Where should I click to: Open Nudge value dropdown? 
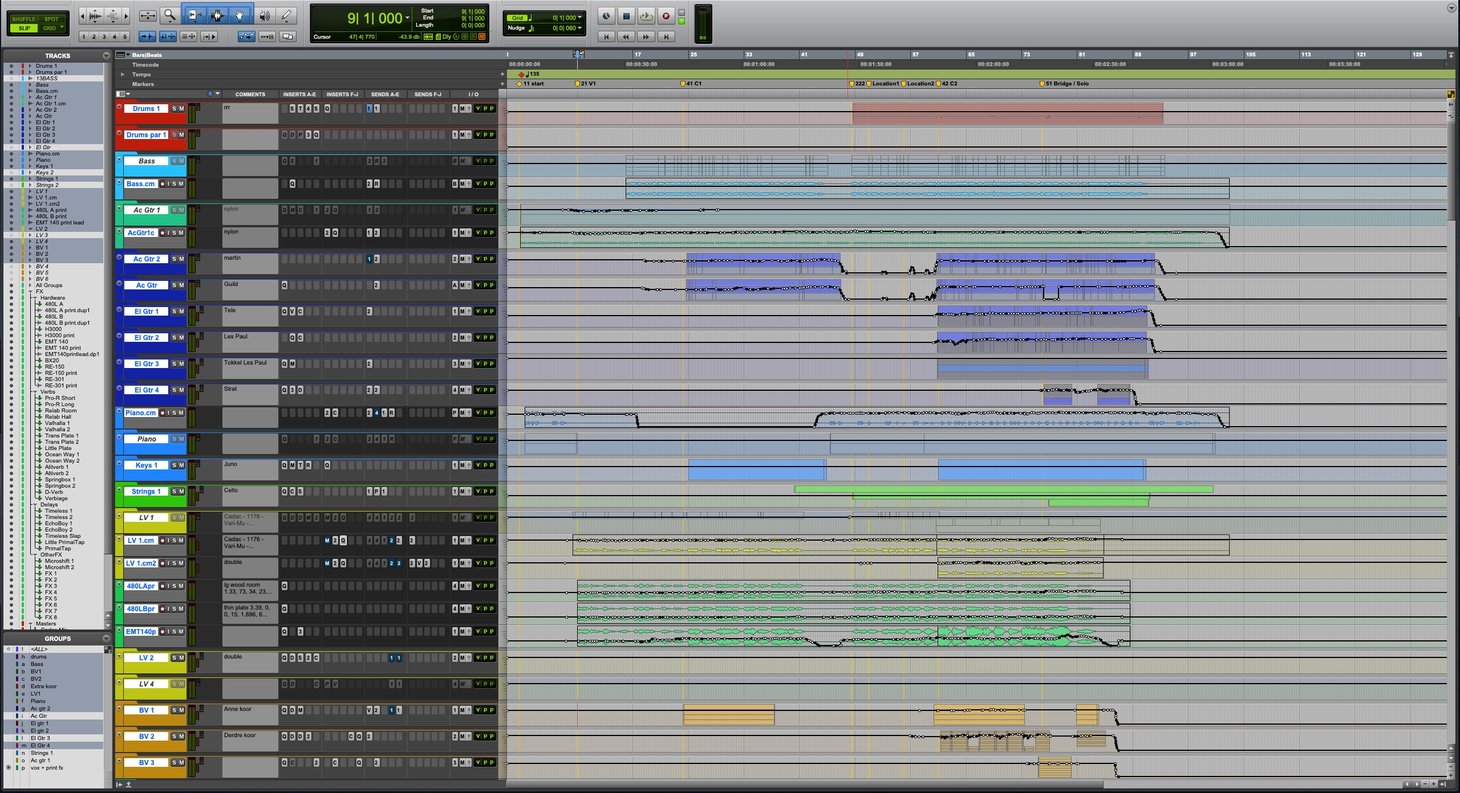[581, 28]
